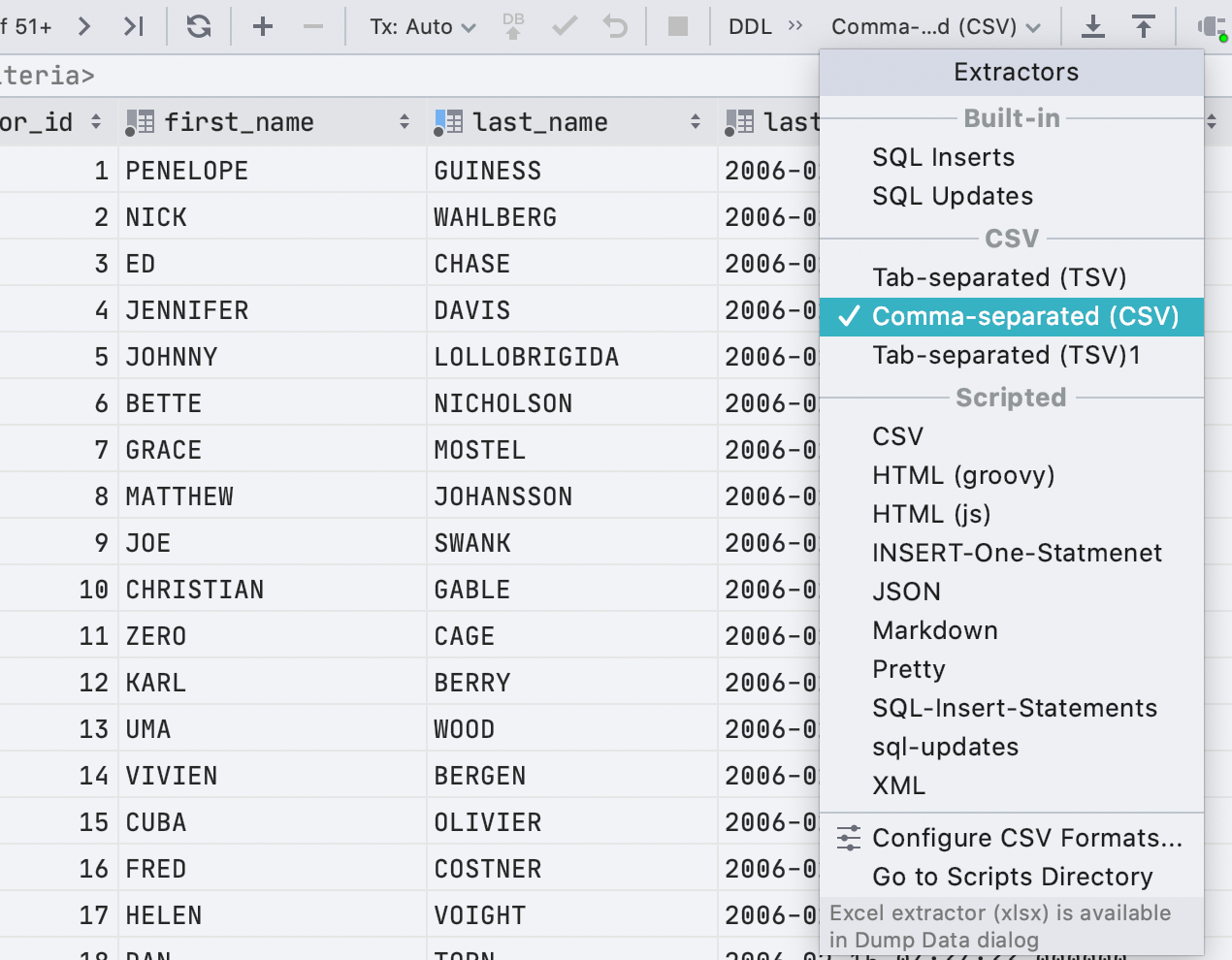The height and width of the screenshot is (960, 1232).
Task: Commit transaction checkmark icon
Action: [x=565, y=26]
